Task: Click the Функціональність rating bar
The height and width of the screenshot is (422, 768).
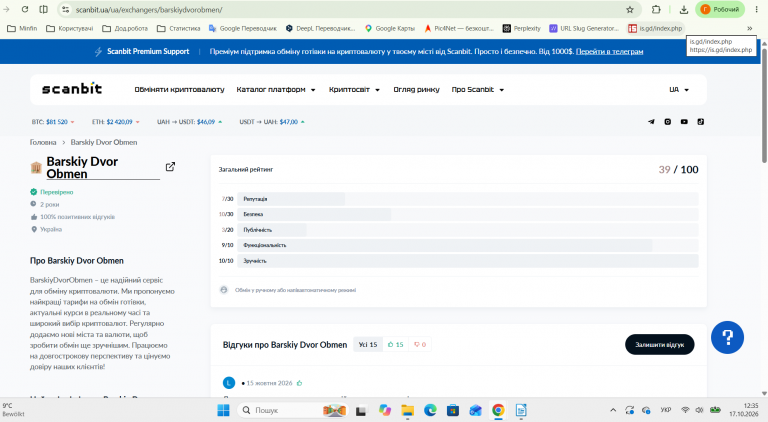Action: click(468, 245)
